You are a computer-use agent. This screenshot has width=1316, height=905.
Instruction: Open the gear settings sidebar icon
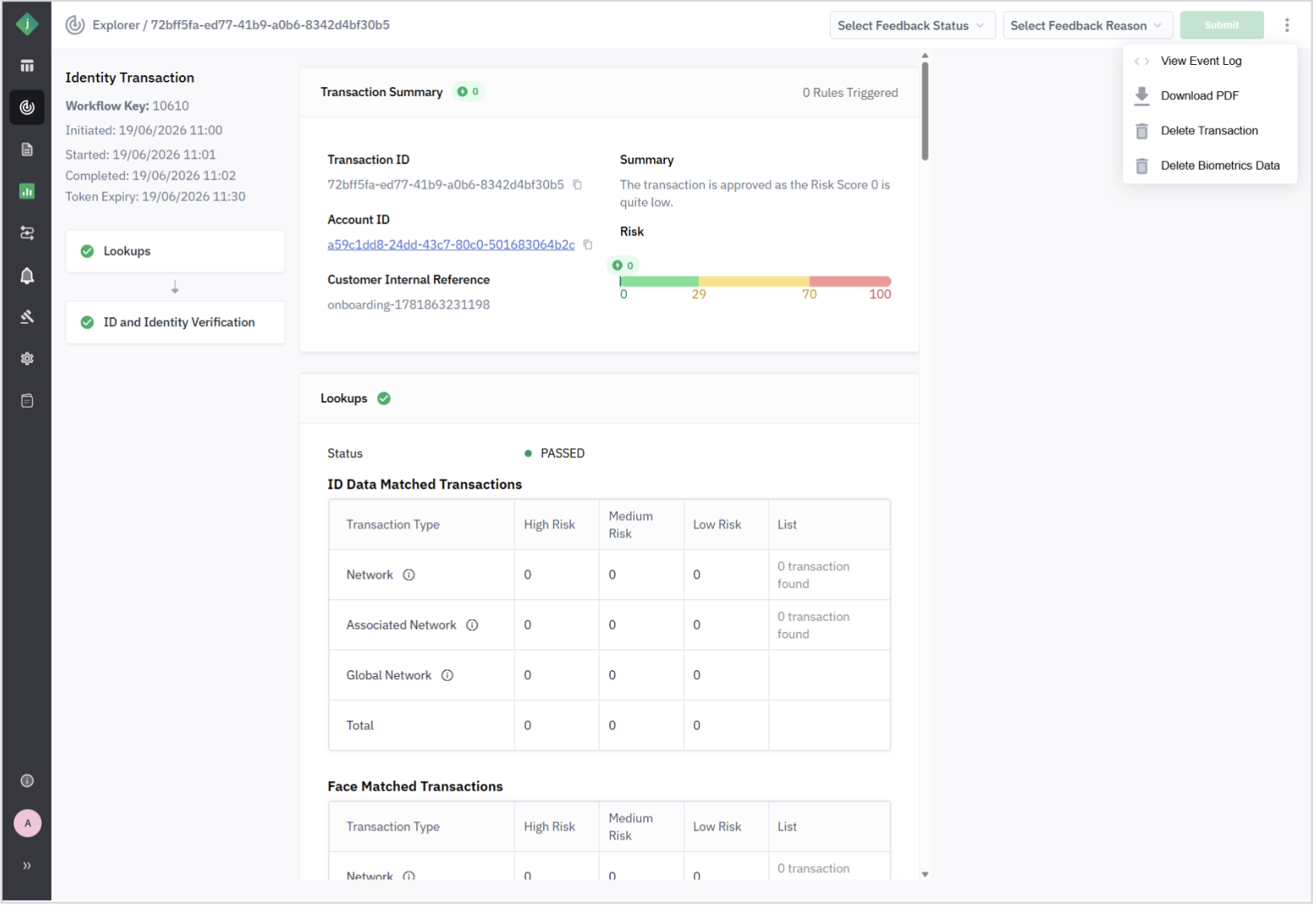click(27, 360)
